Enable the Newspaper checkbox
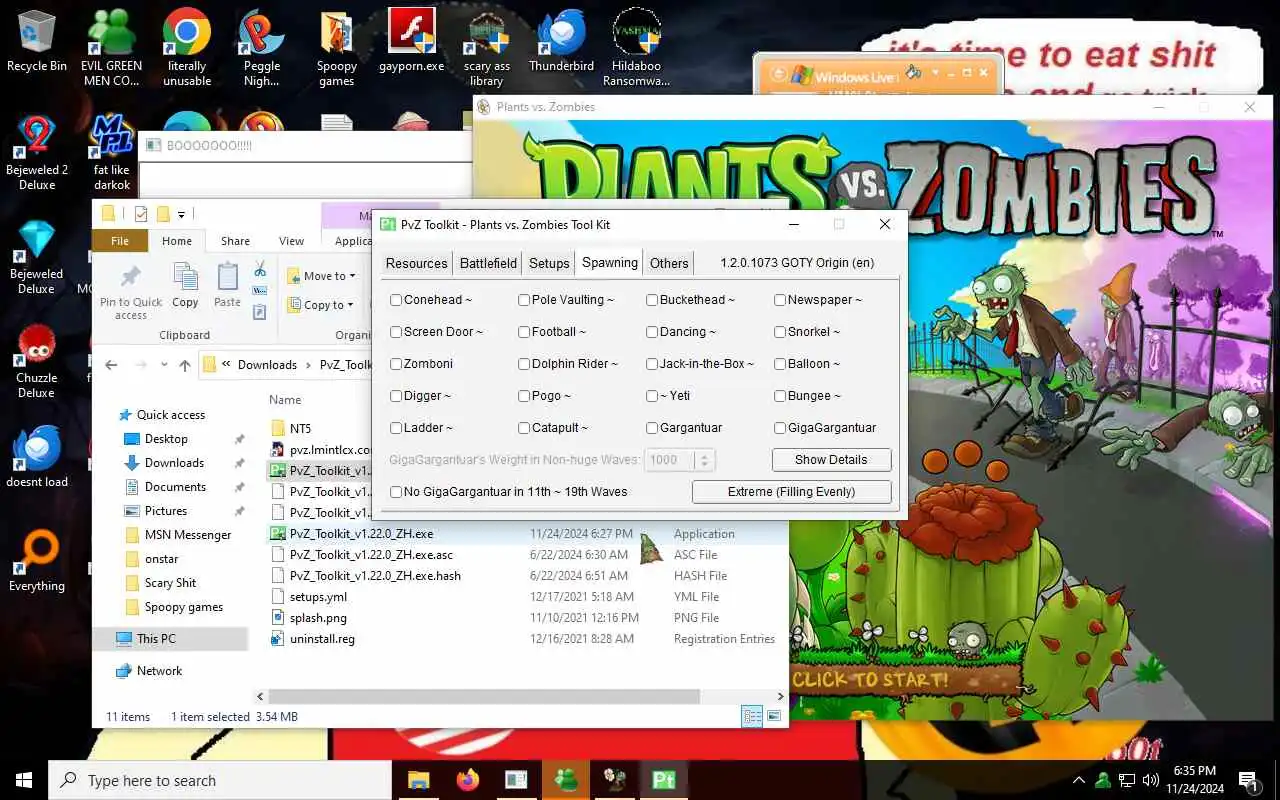Screen dimensions: 1280x800 click(780, 300)
